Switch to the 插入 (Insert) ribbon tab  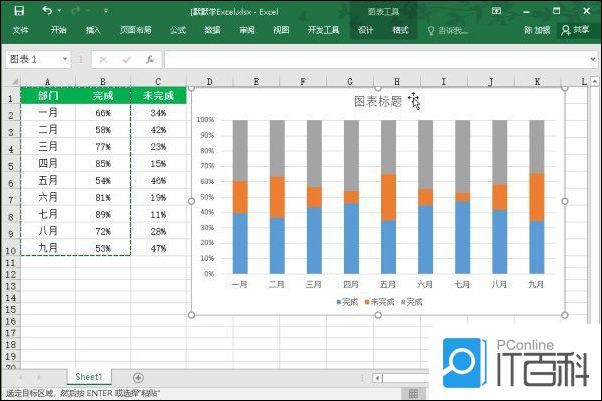click(x=93, y=30)
